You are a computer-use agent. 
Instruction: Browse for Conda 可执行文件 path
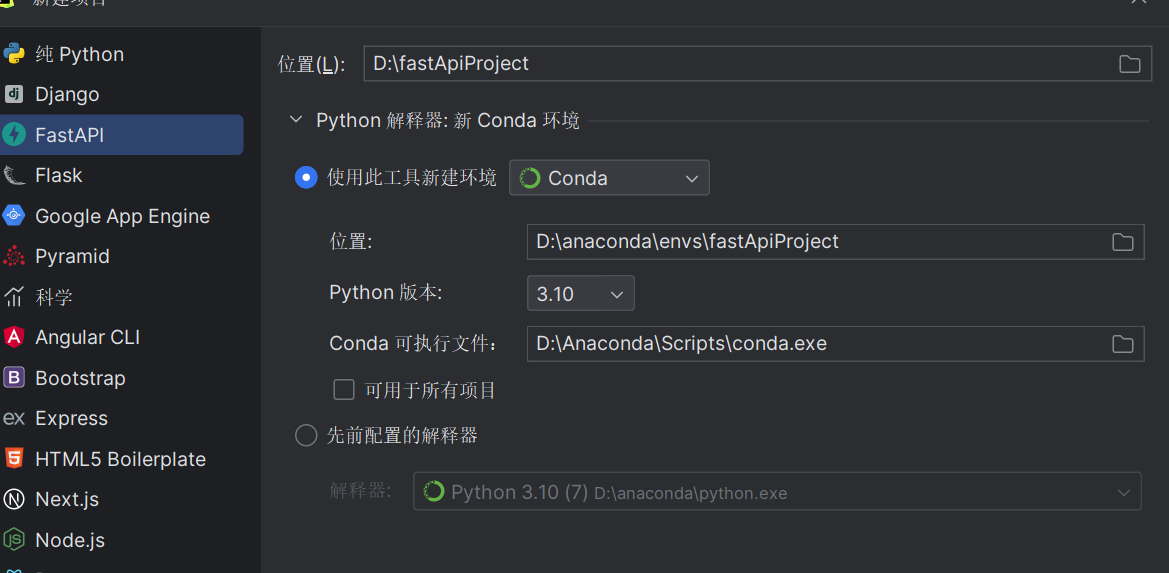point(1122,344)
